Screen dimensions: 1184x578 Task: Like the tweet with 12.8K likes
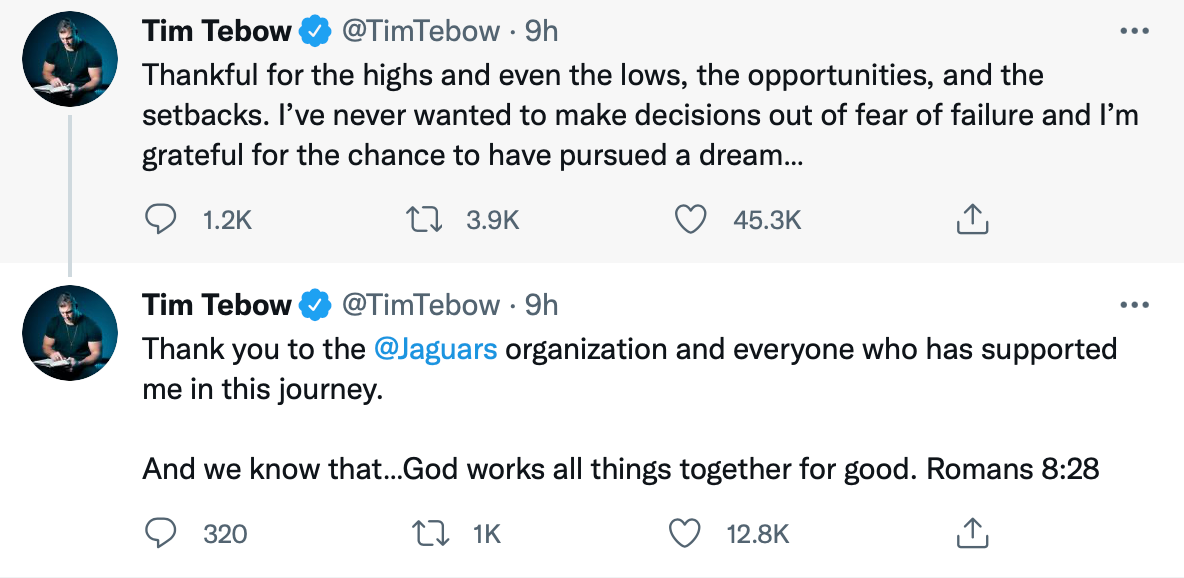pos(685,534)
